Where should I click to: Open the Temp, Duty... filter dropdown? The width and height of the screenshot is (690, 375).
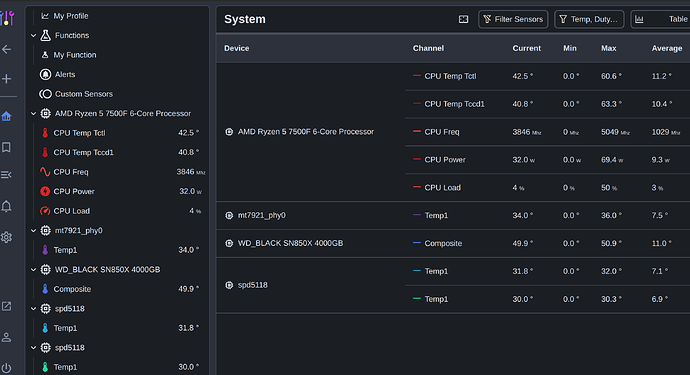point(589,19)
